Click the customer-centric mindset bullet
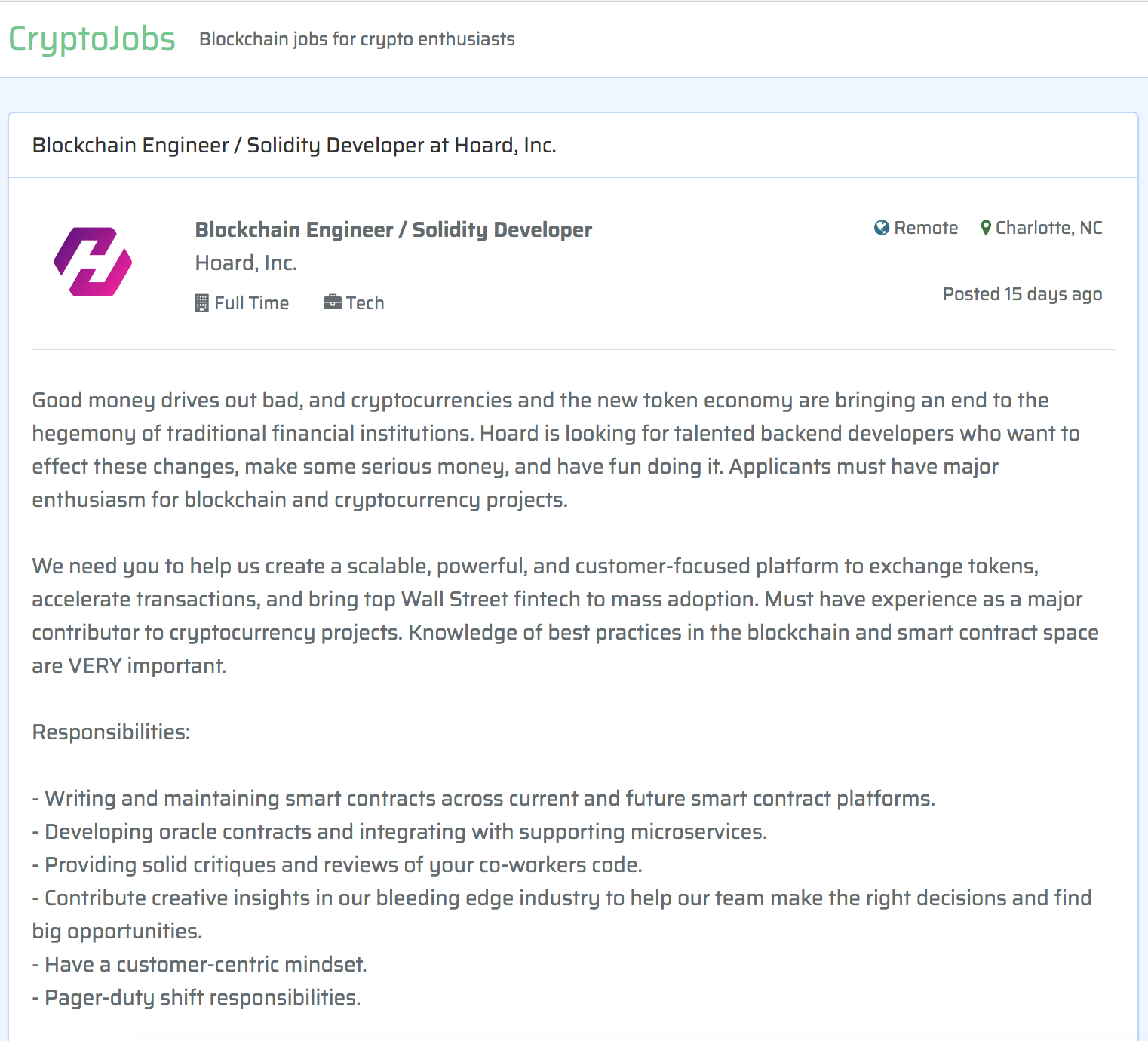The width and height of the screenshot is (1148, 1041). pos(200,964)
